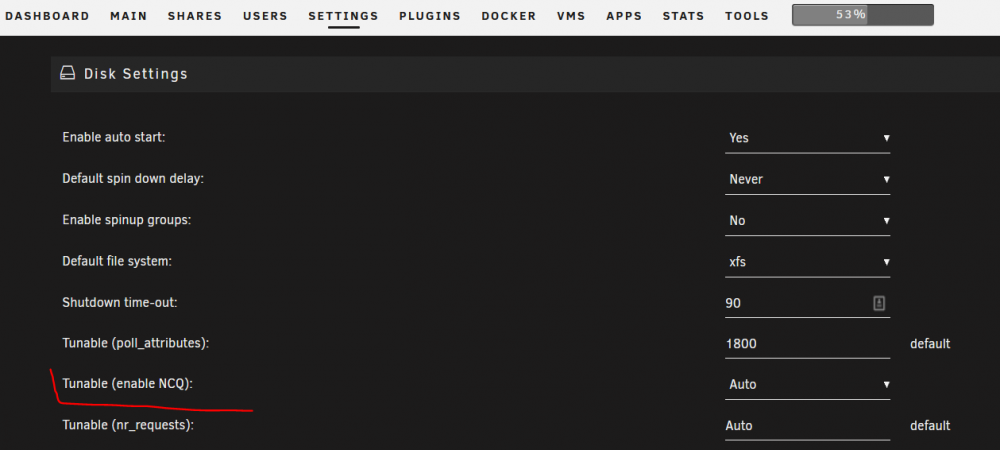Screen dimensions: 1000x450
Task: Open the Default file system dropdown
Action: [807, 262]
